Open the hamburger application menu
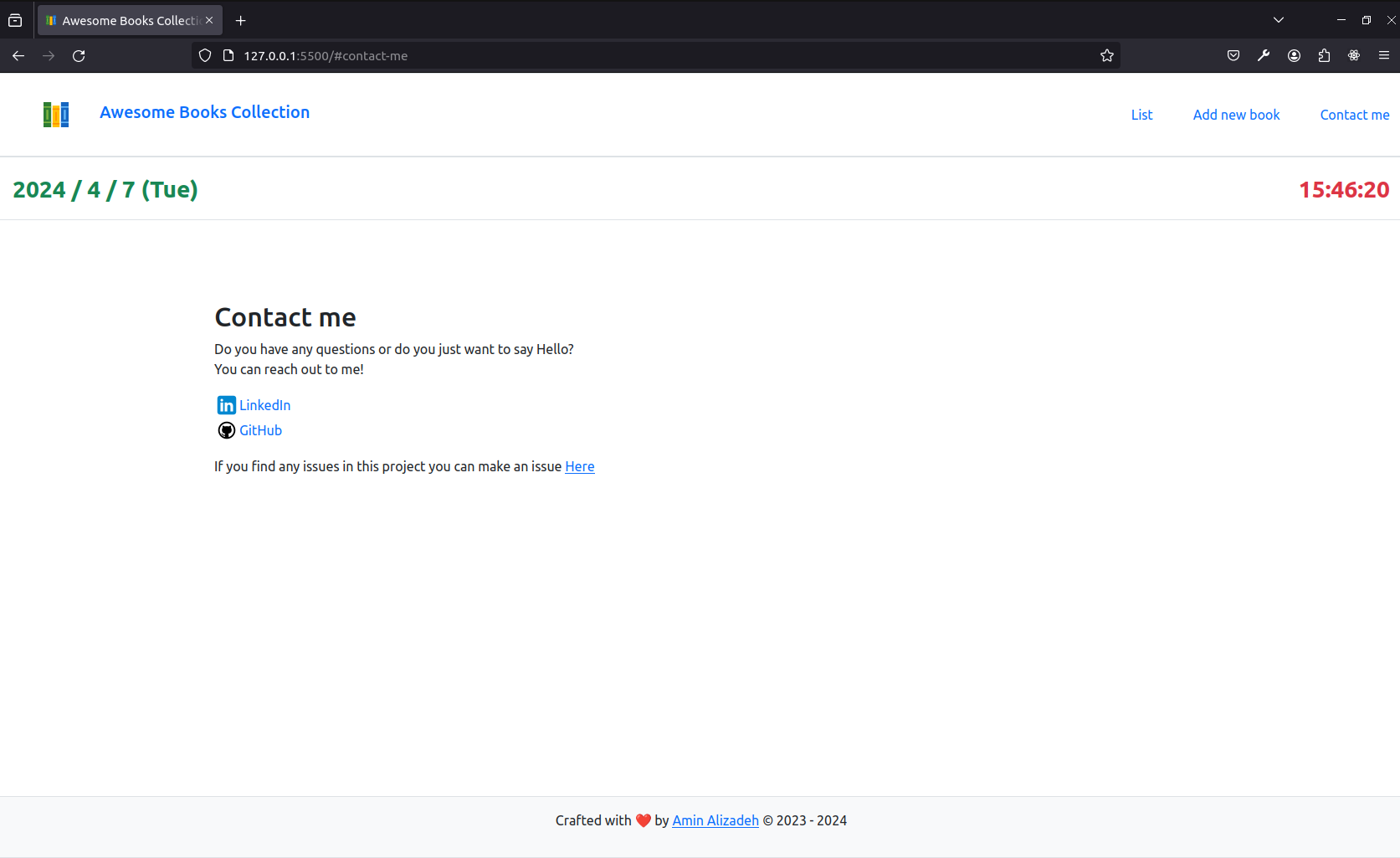The height and width of the screenshot is (858, 1400). tap(1384, 56)
